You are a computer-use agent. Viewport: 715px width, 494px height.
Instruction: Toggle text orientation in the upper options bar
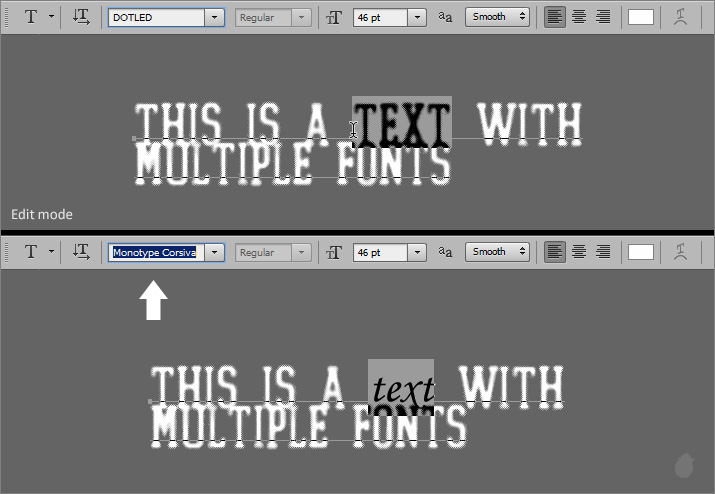[x=82, y=17]
